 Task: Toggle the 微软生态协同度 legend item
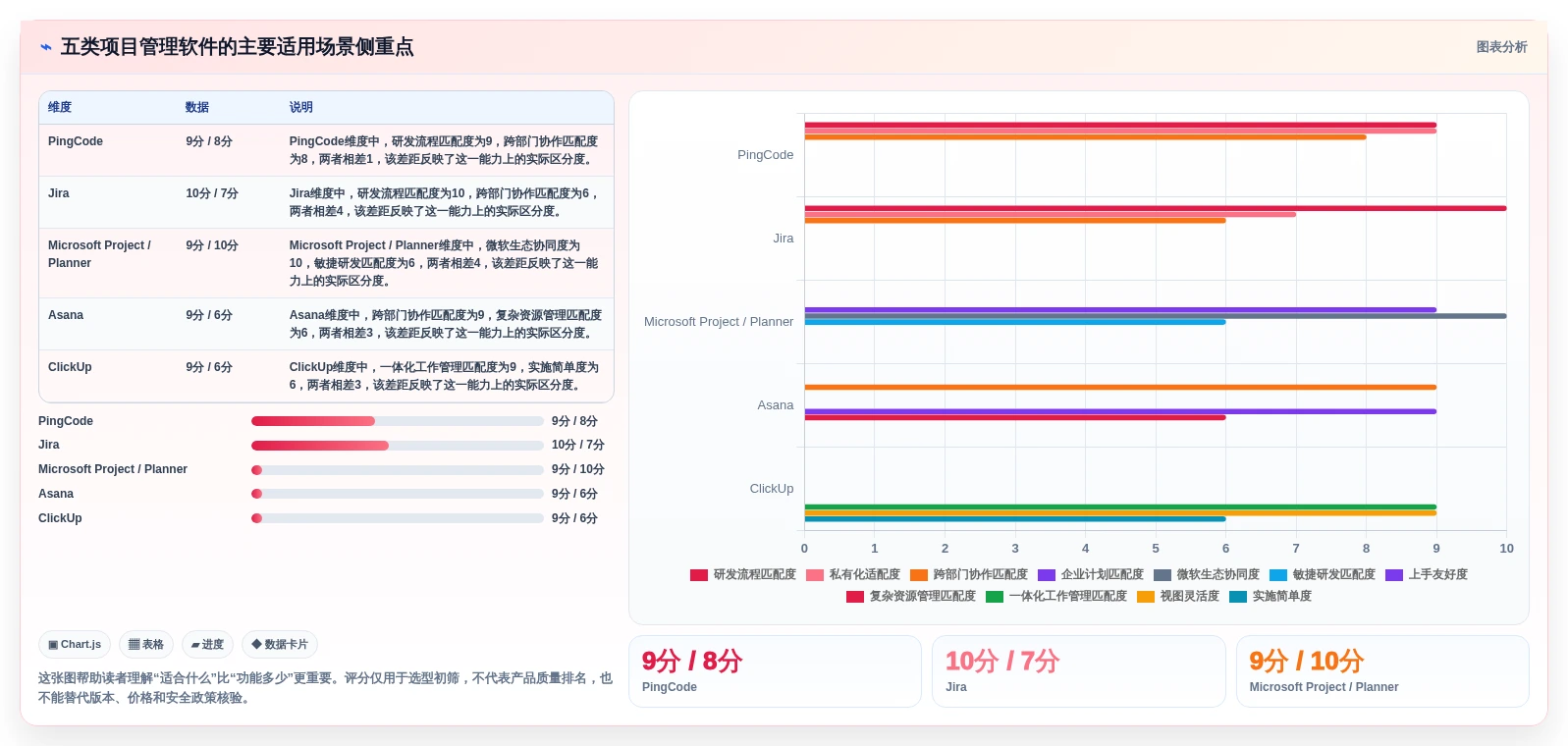coord(1207,575)
